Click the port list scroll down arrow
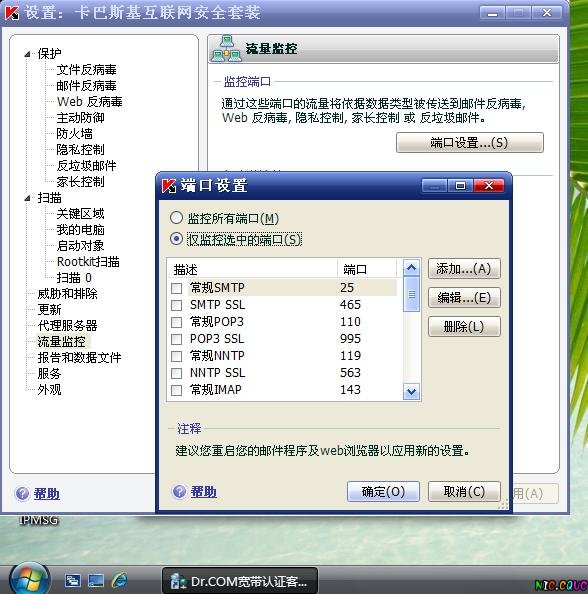Screen dimensions: 588x594 pyautogui.click(x=411, y=391)
